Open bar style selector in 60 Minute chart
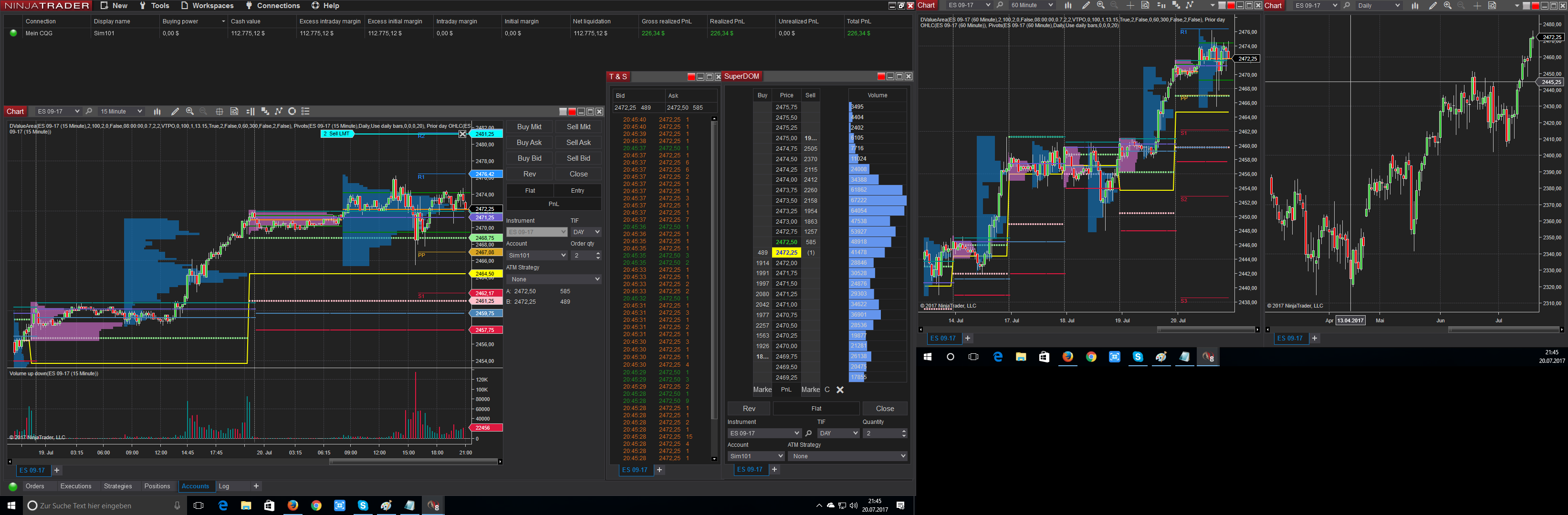Screen dimensions: 1568x515 [x=1067, y=5]
